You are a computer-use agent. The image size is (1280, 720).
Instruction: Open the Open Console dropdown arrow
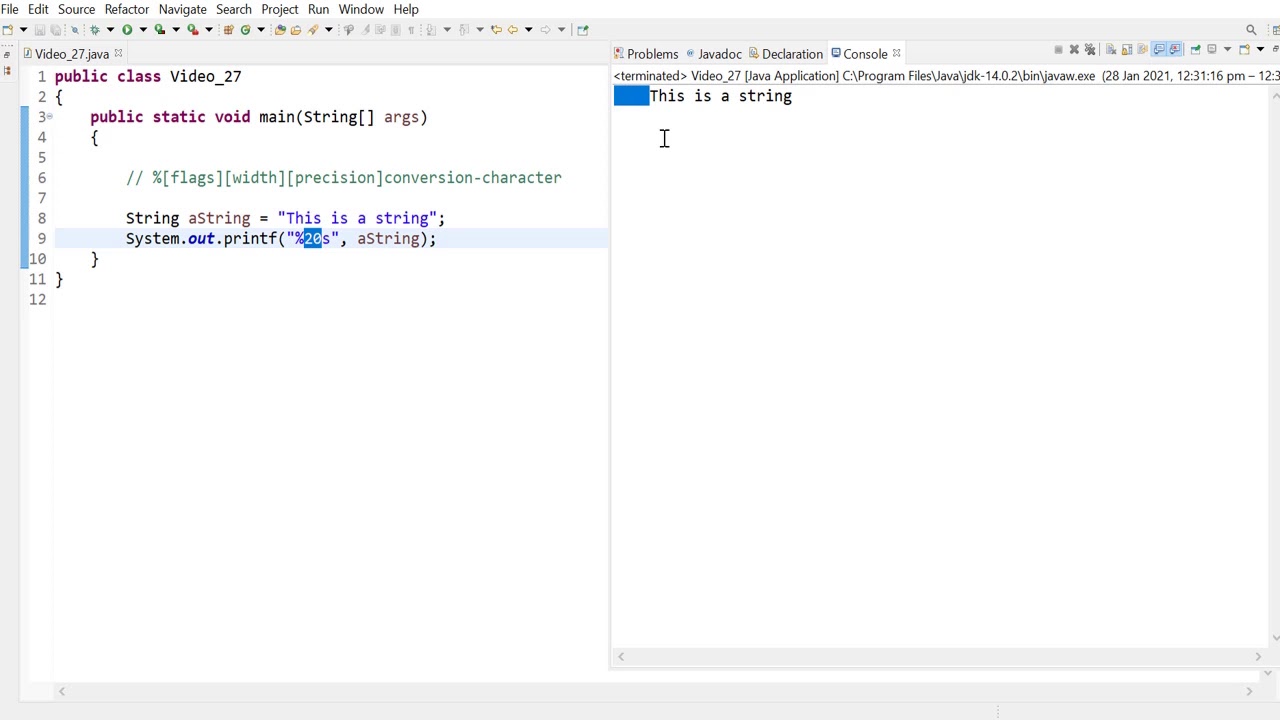pyautogui.click(x=1260, y=49)
